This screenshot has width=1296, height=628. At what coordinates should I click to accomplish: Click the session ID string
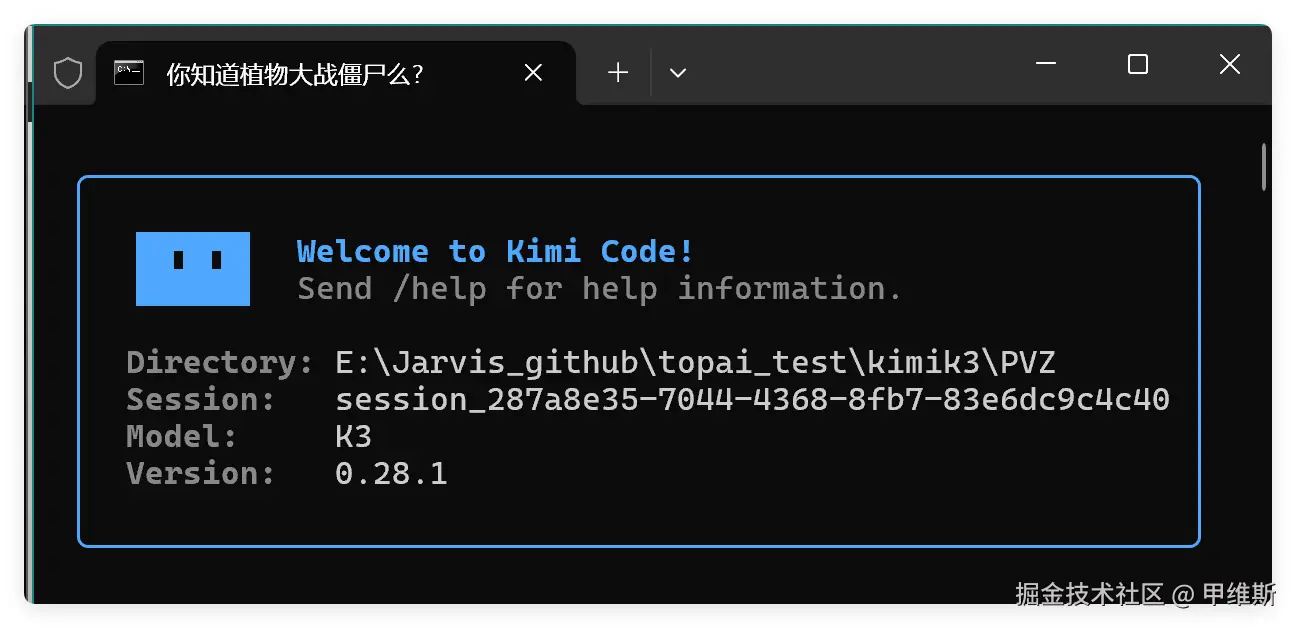tap(752, 400)
